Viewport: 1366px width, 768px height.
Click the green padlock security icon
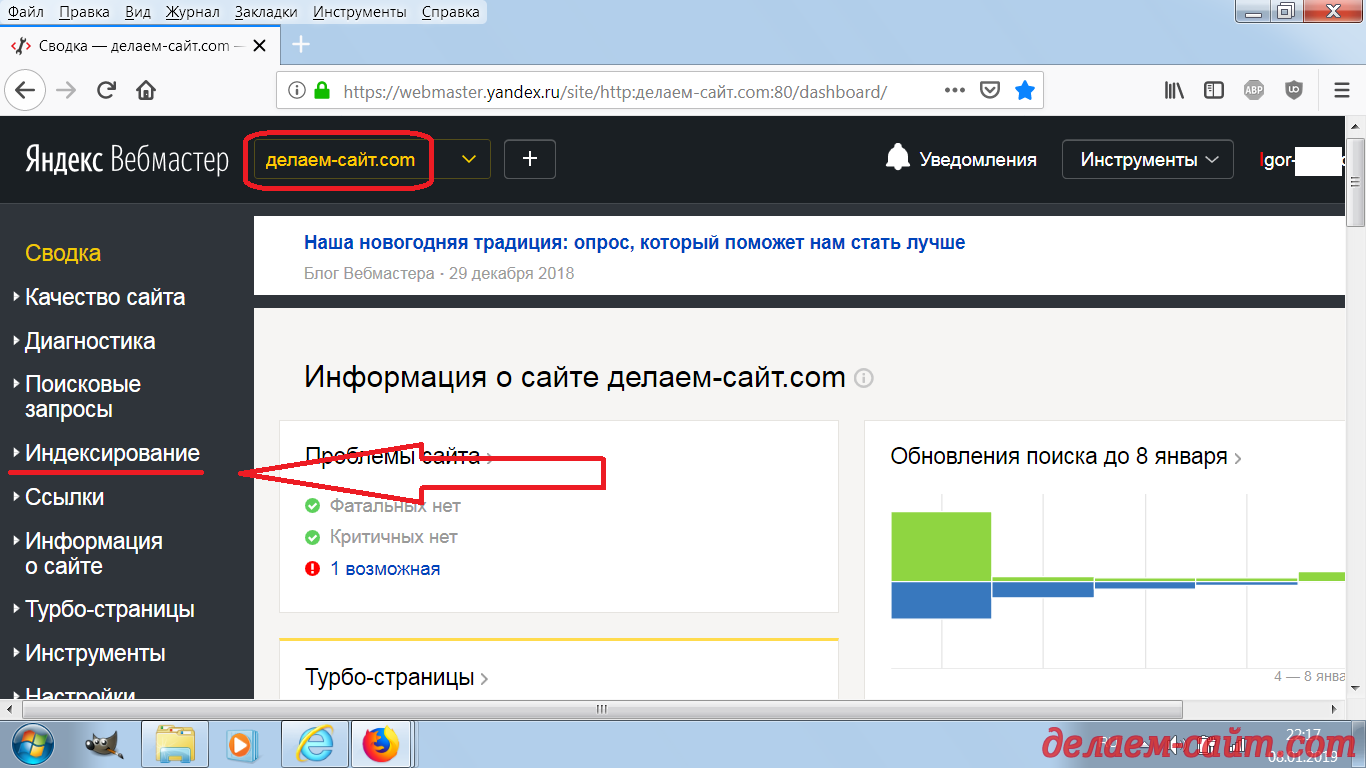pyautogui.click(x=321, y=91)
